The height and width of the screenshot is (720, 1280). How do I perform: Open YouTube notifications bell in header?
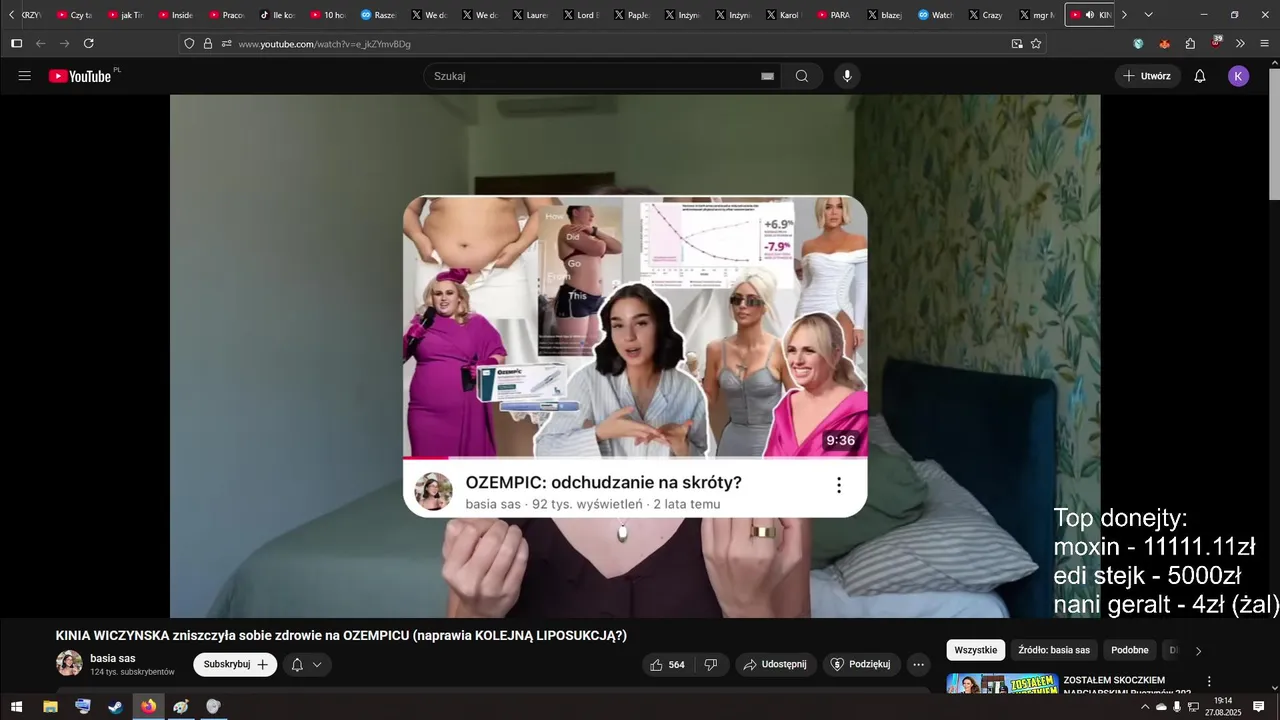(x=1200, y=76)
